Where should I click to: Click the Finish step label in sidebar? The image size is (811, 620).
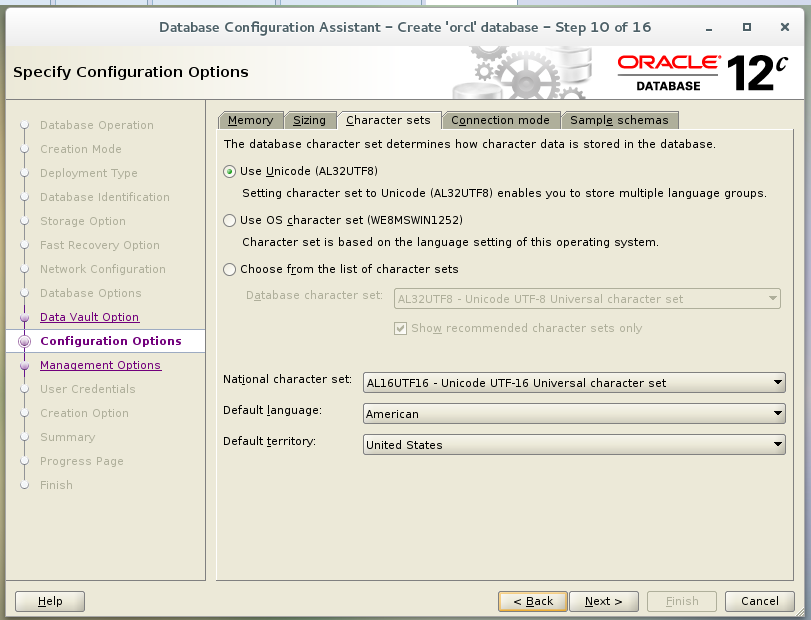click(x=56, y=485)
